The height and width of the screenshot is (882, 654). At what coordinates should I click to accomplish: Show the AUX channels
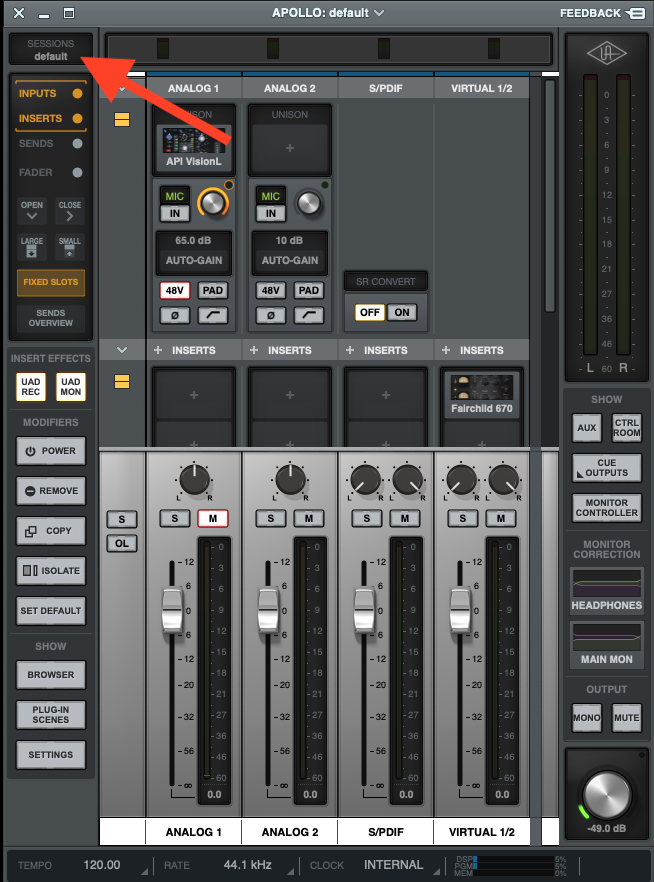(587, 428)
